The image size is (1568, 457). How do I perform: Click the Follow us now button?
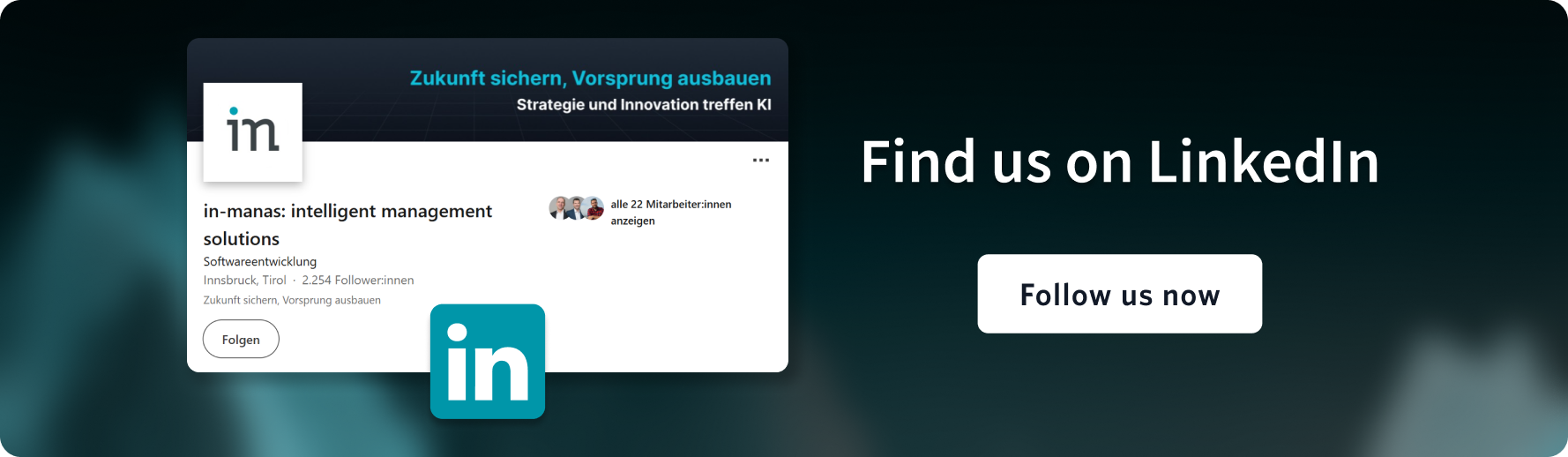coord(1120,294)
